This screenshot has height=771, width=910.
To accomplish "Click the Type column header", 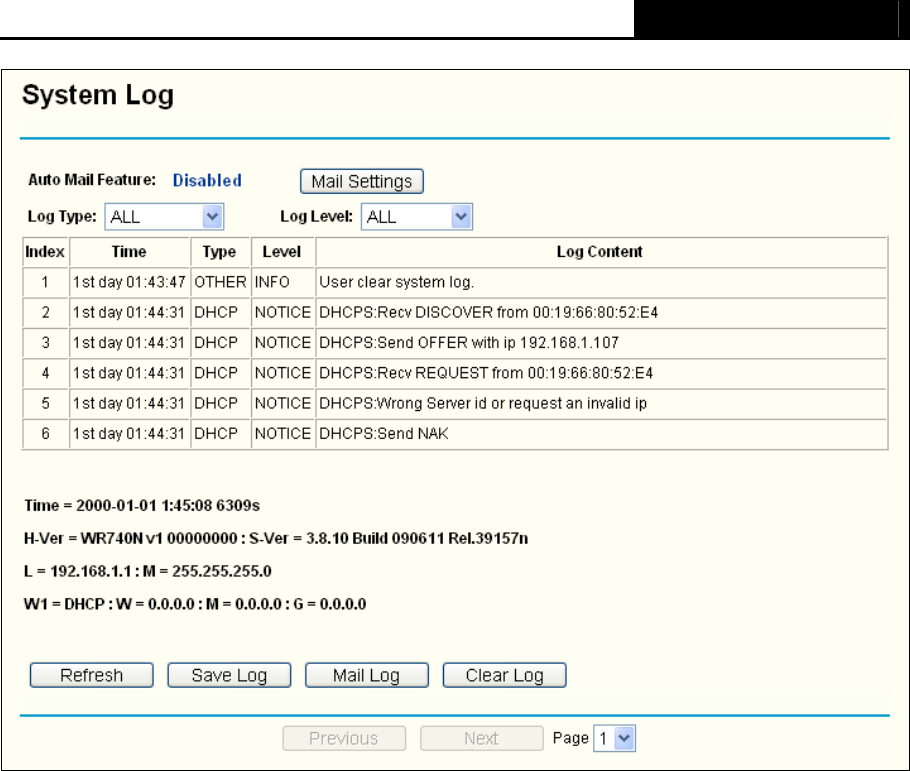I will pos(219,252).
